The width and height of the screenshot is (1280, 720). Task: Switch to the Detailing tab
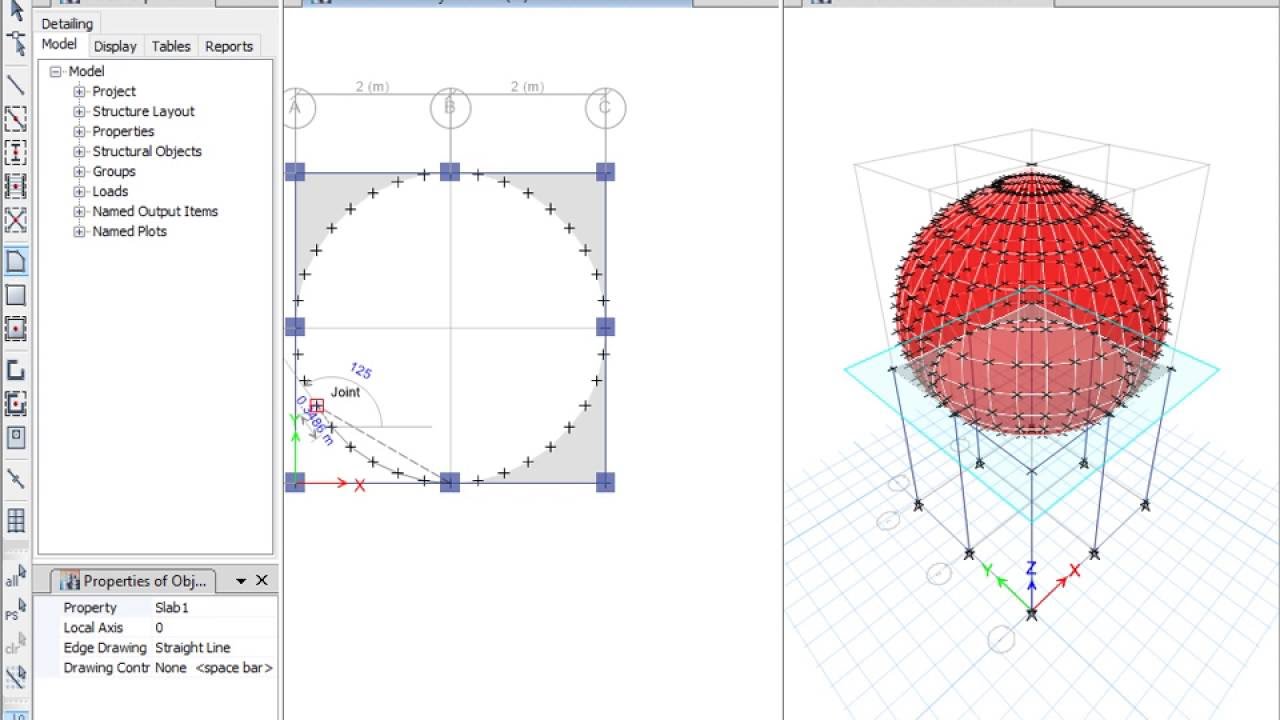click(x=67, y=23)
